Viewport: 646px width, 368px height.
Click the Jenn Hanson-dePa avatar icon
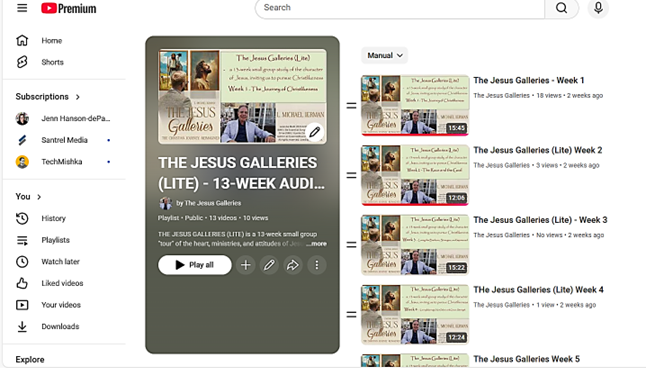point(22,118)
